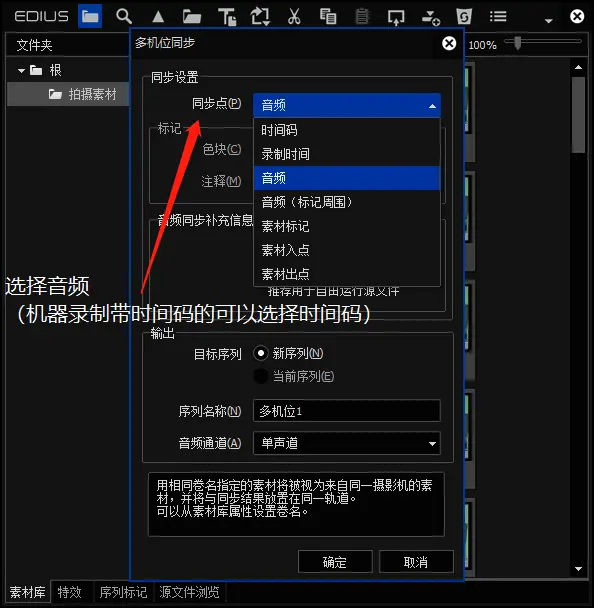
Task: Choose 素材标记 from the list
Action: (x=347, y=226)
